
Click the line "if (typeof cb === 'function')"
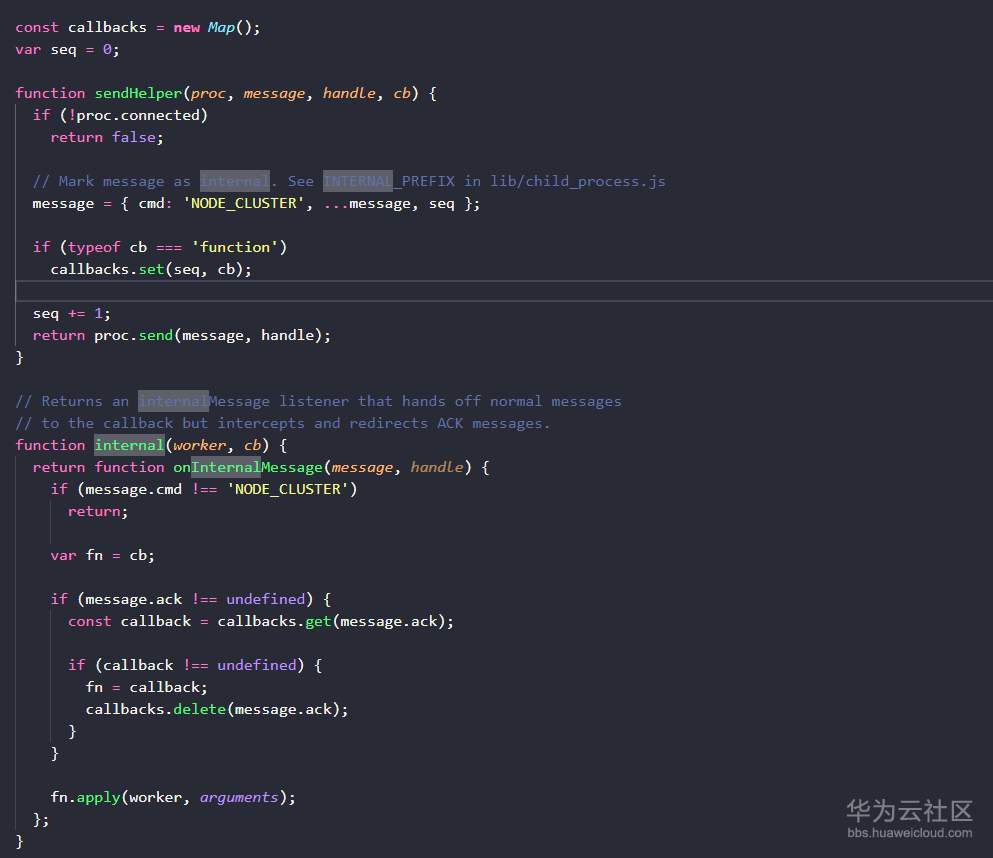pos(160,247)
